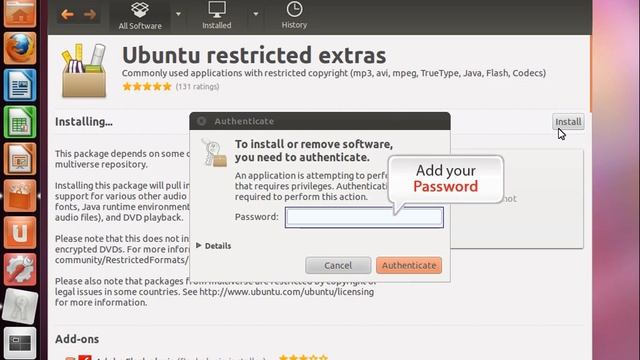Click the Installing... status text
Image resolution: width=640 pixels, height=360 pixels.
pyautogui.click(x=84, y=122)
